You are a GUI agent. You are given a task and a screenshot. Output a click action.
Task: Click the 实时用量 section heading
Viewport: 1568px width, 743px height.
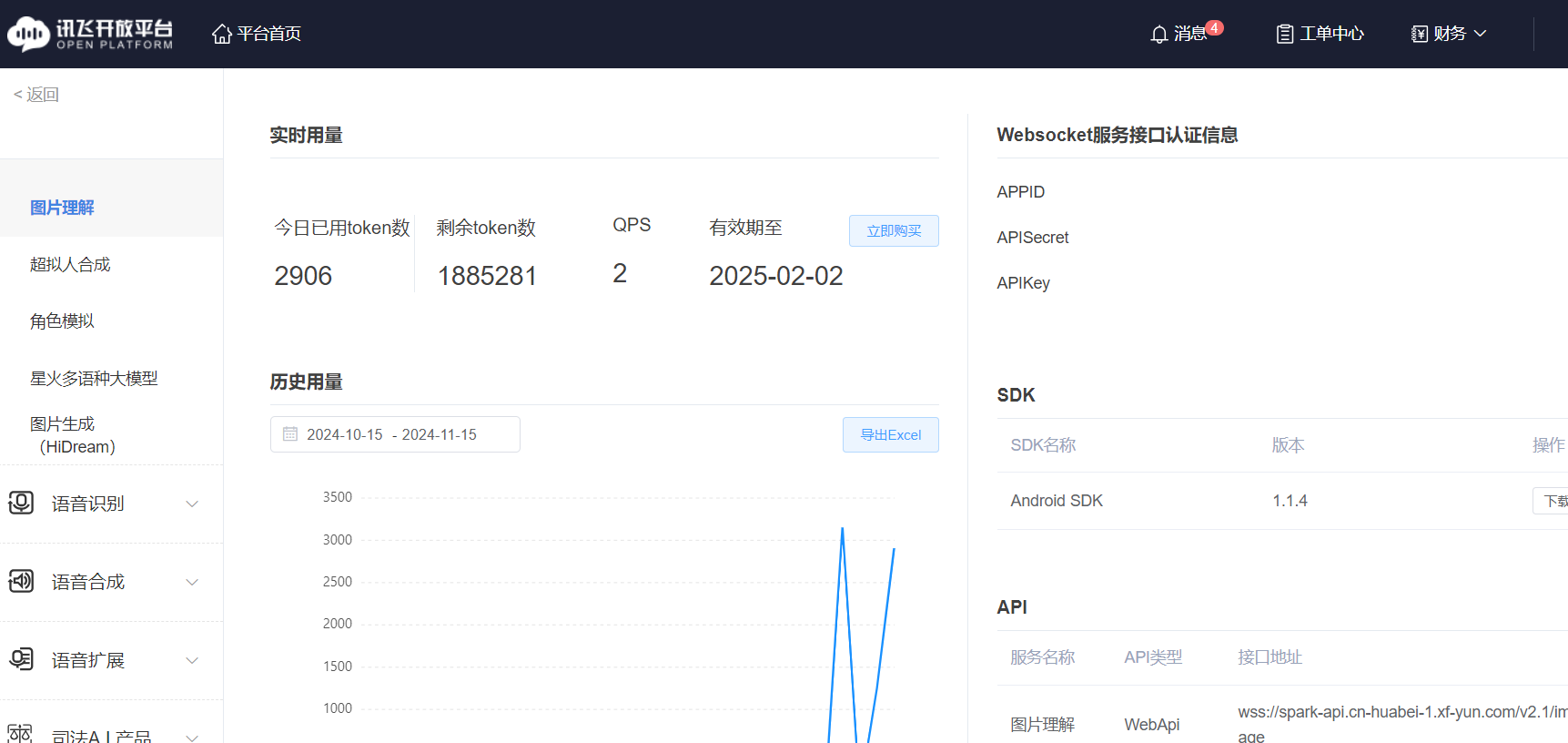[x=306, y=135]
